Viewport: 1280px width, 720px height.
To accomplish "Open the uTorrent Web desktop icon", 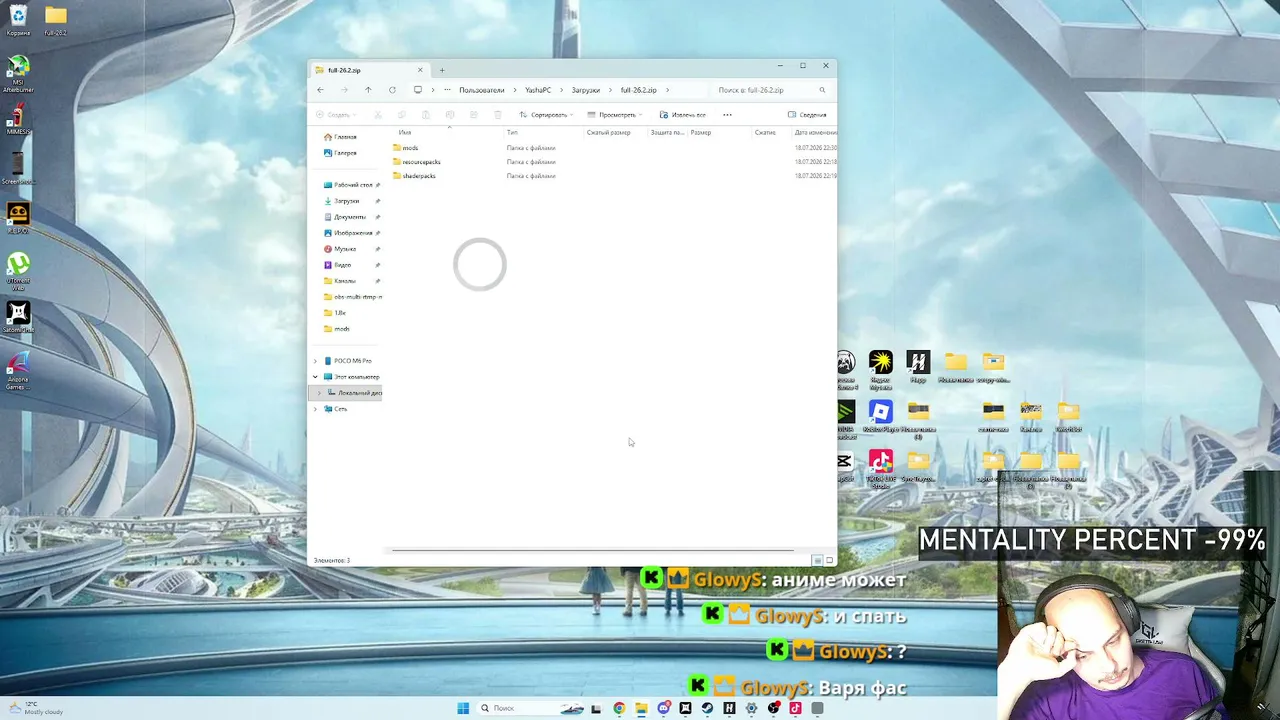I will coord(18,271).
